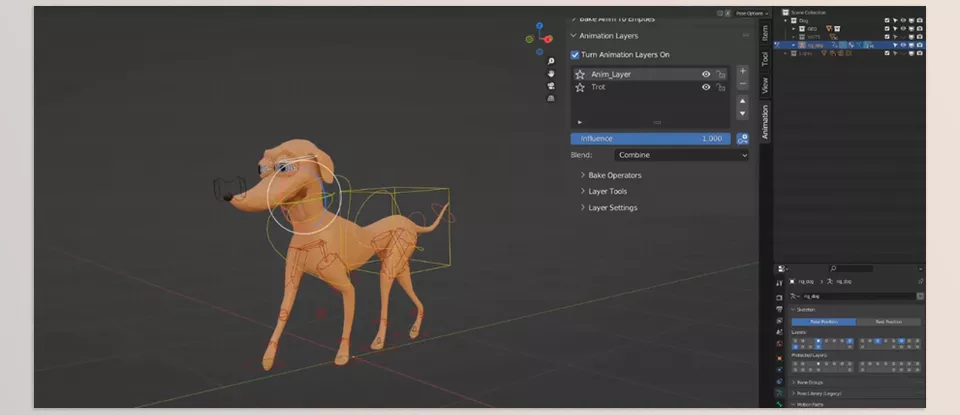Switch to the Item sidebar tab
The image size is (960, 415).
tap(765, 33)
